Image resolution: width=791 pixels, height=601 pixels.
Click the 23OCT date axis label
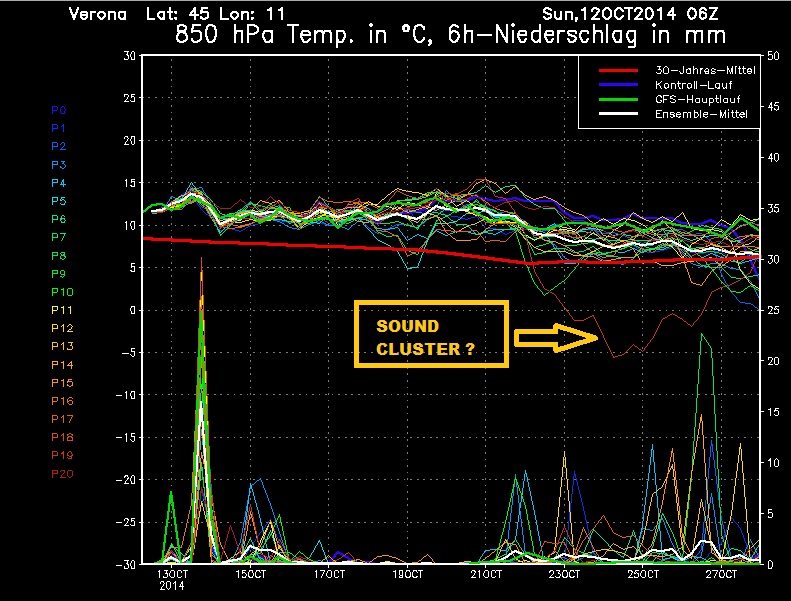tap(564, 575)
